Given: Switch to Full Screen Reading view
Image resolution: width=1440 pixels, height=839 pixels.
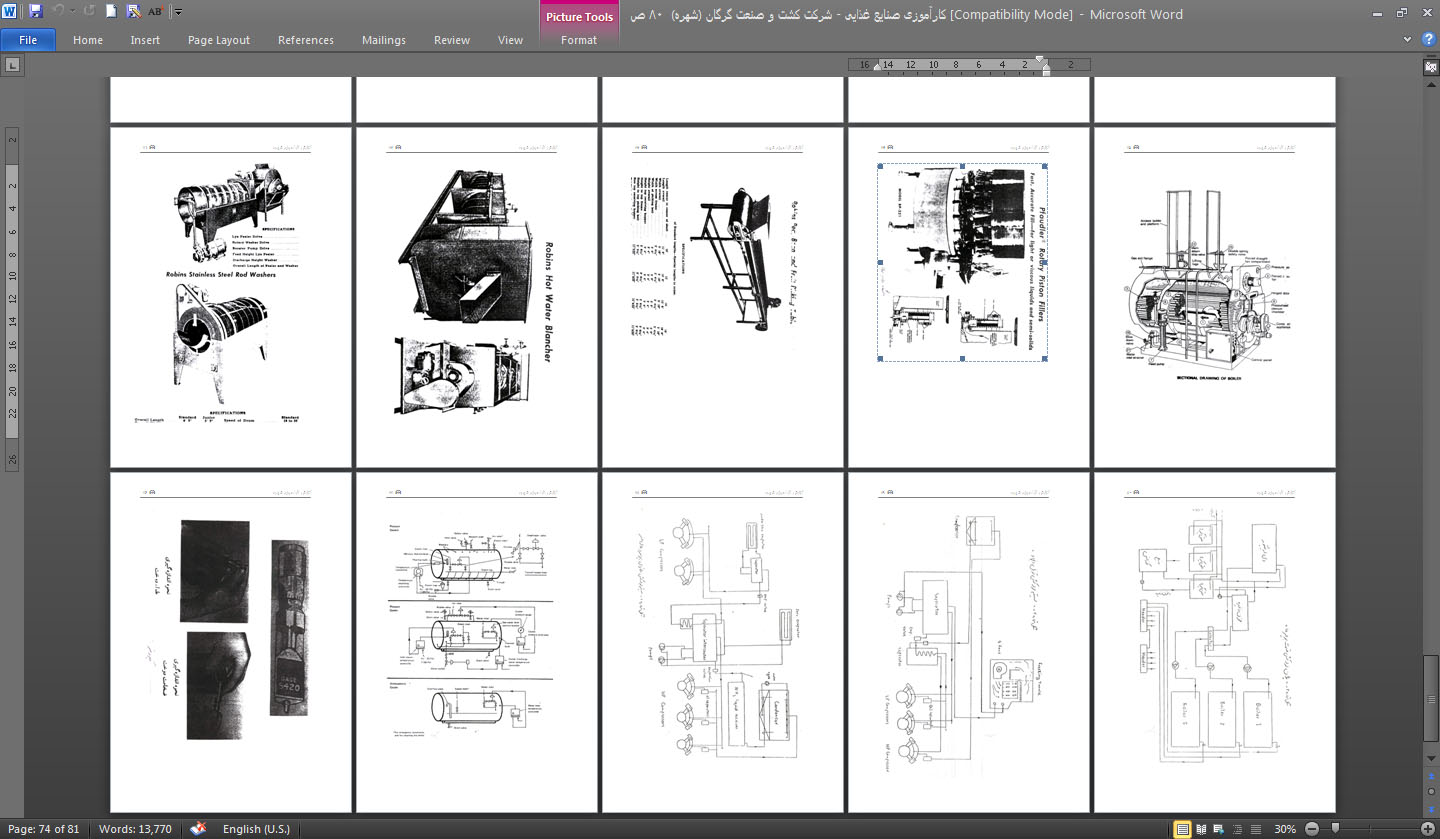Looking at the screenshot, I should (1201, 829).
